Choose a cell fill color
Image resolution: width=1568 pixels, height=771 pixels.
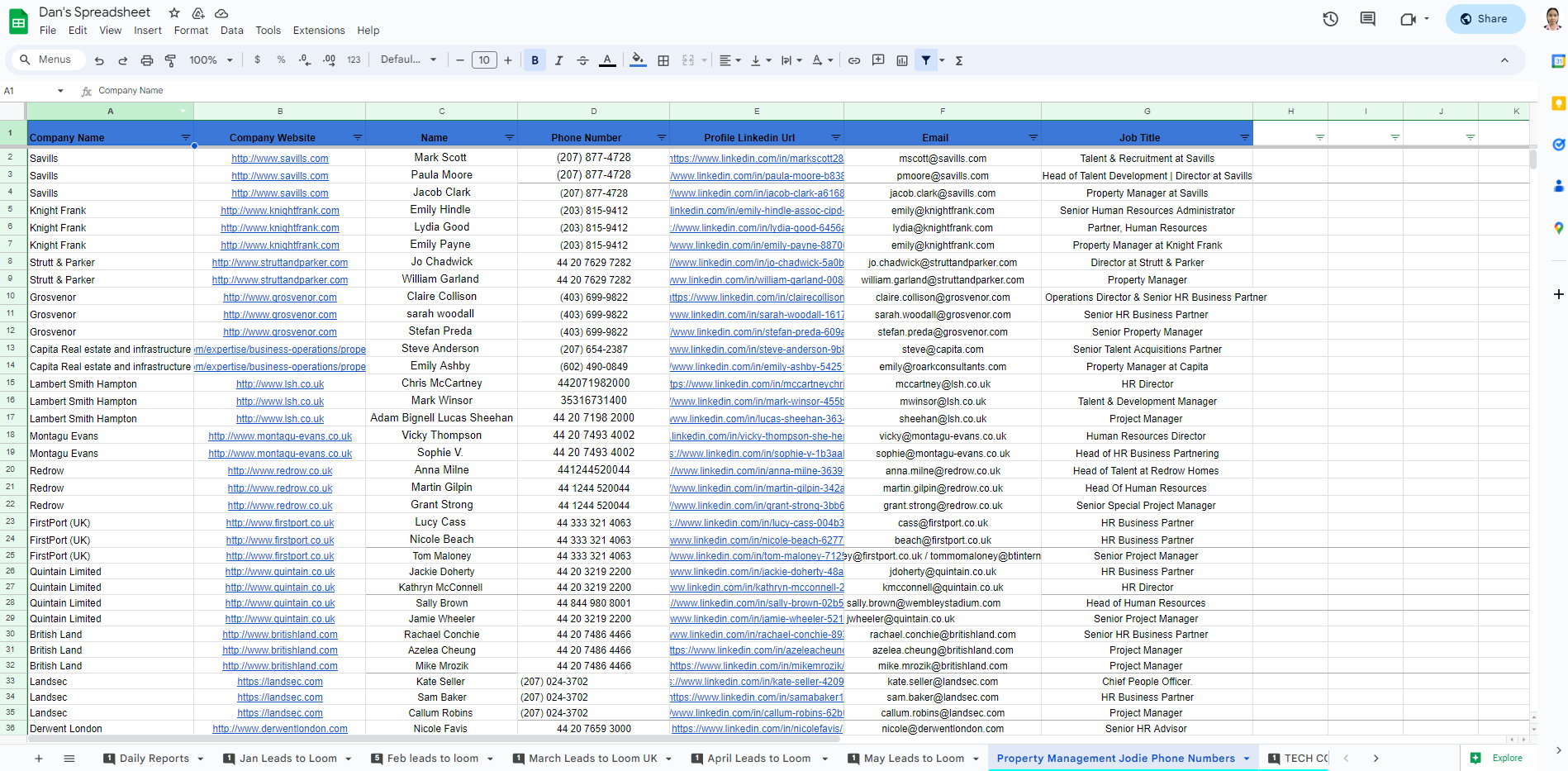pyautogui.click(x=638, y=60)
